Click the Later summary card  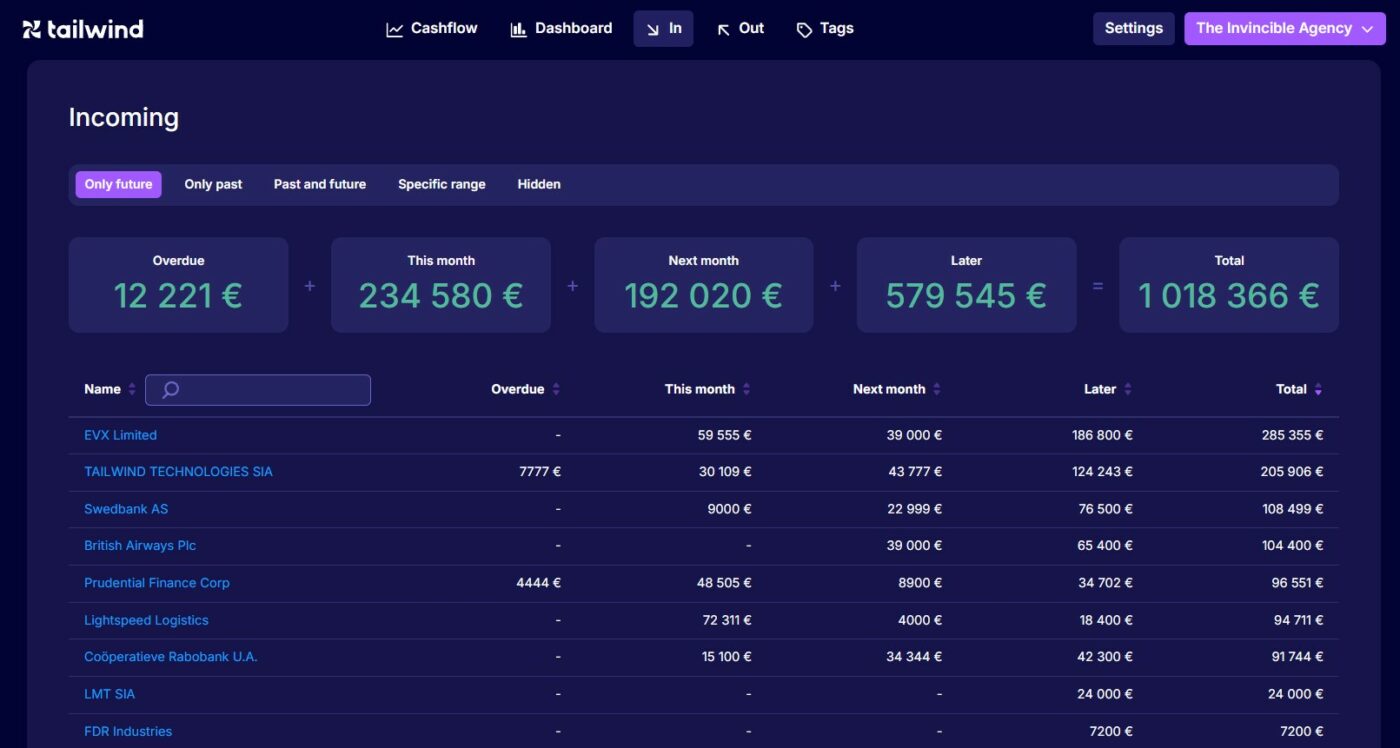966,285
